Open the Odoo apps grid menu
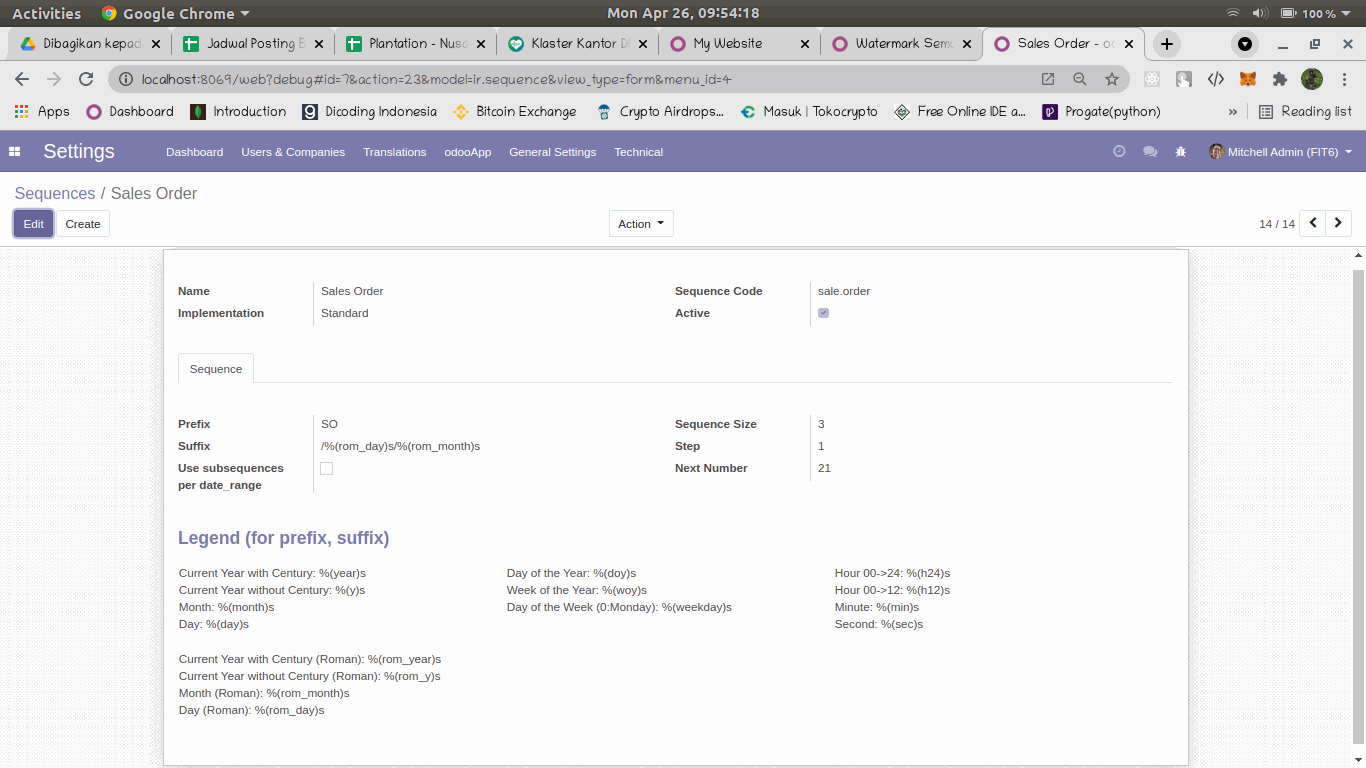Screen dimensions: 1366x768 point(15,152)
